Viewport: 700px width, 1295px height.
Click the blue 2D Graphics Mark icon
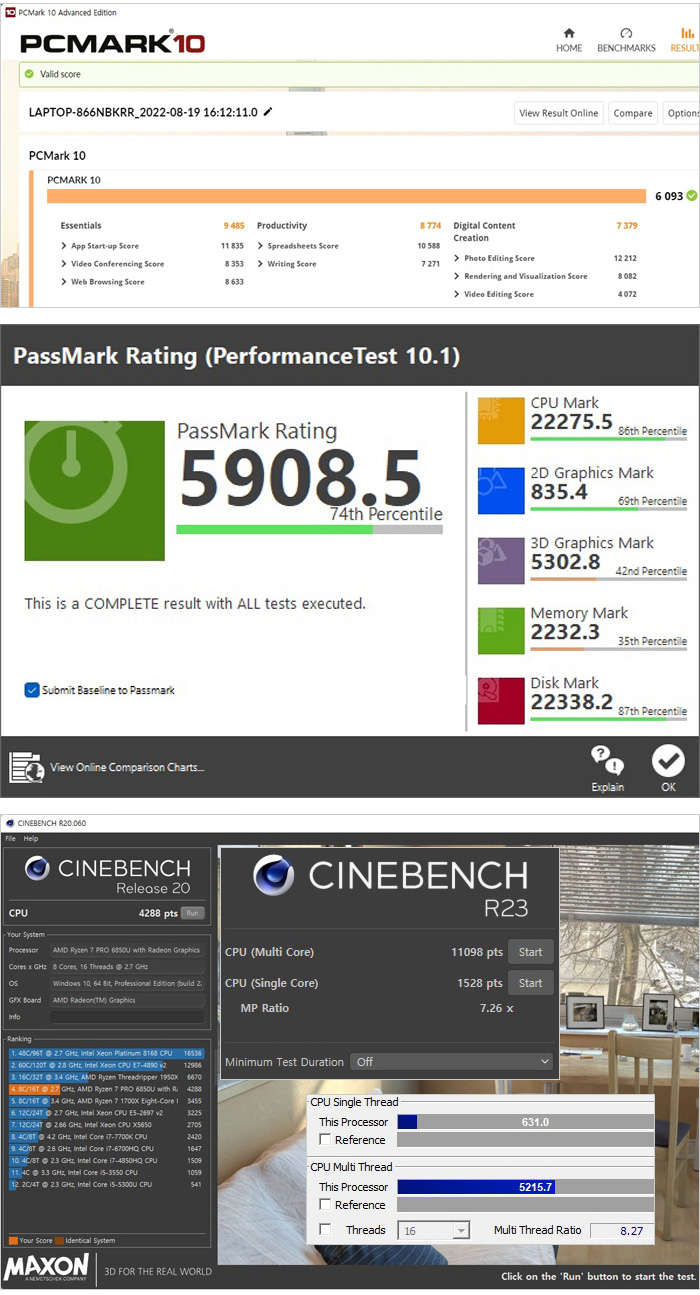501,490
